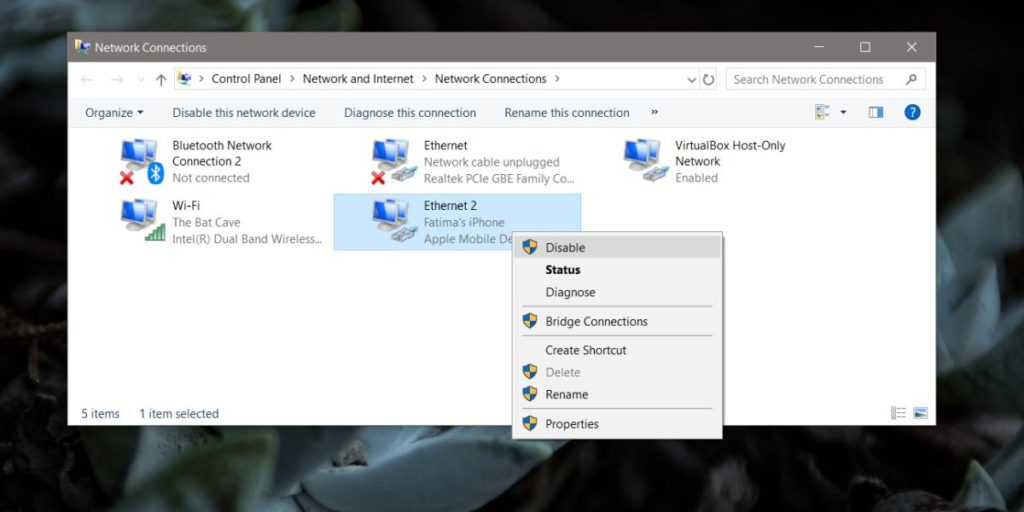Click Diagnose this connection in toolbar
This screenshot has width=1024, height=512.
pyautogui.click(x=410, y=113)
